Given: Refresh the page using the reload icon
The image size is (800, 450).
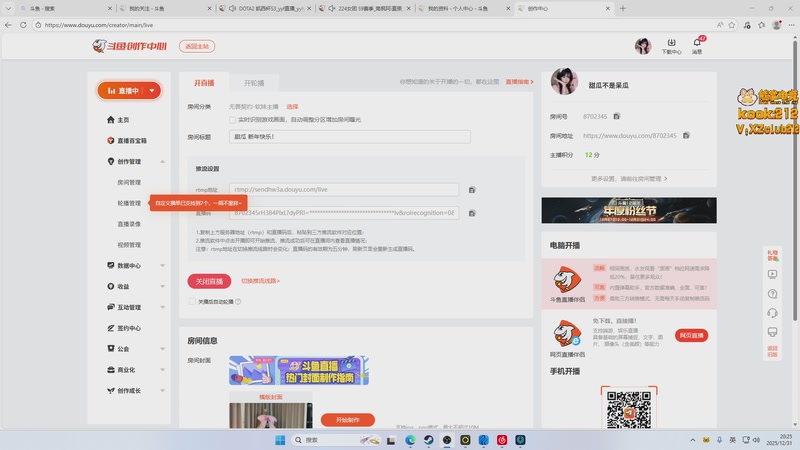Looking at the screenshot, I should coord(23,24).
